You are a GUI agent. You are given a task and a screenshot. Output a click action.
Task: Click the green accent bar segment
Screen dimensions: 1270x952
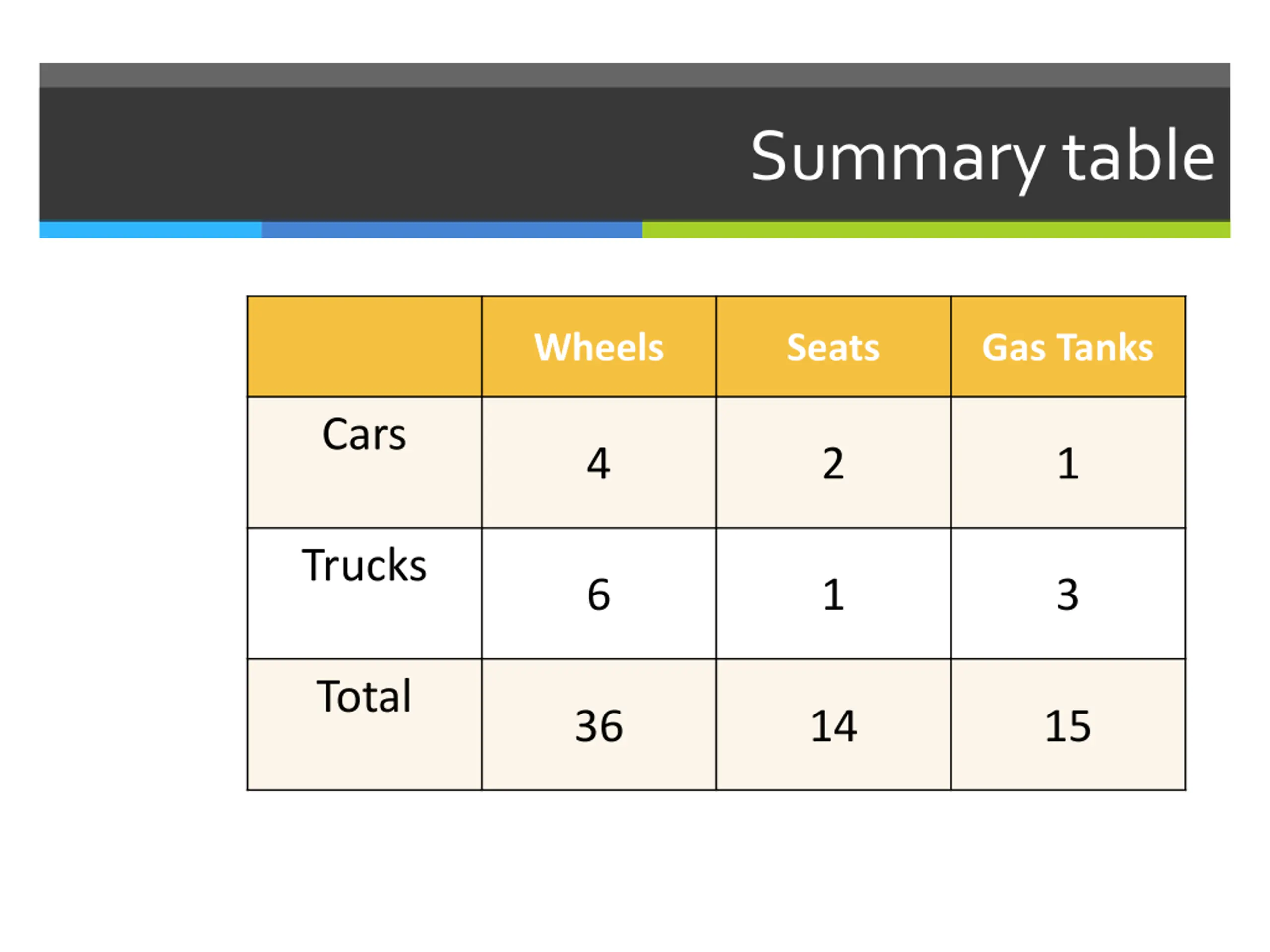(x=936, y=230)
